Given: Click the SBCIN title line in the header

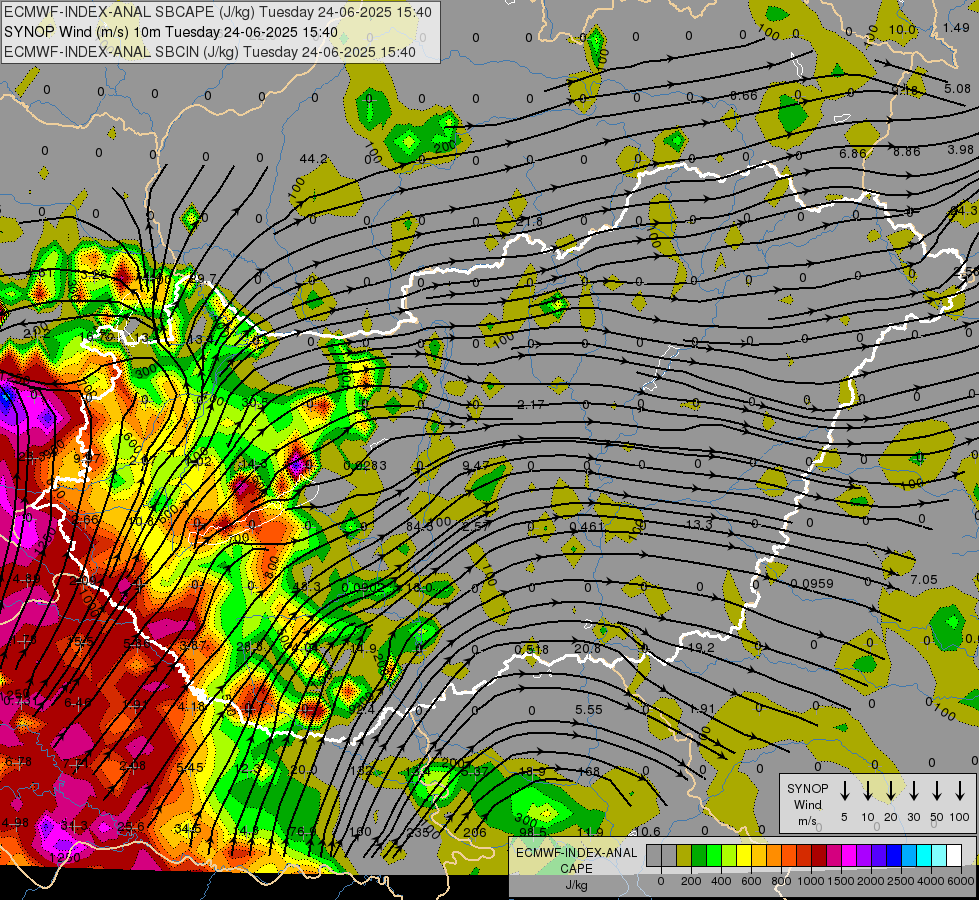Looking at the screenshot, I should 210,52.
